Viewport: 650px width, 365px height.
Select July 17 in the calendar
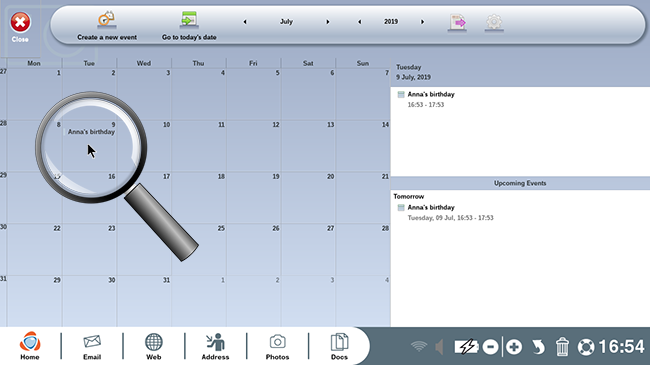(144, 197)
